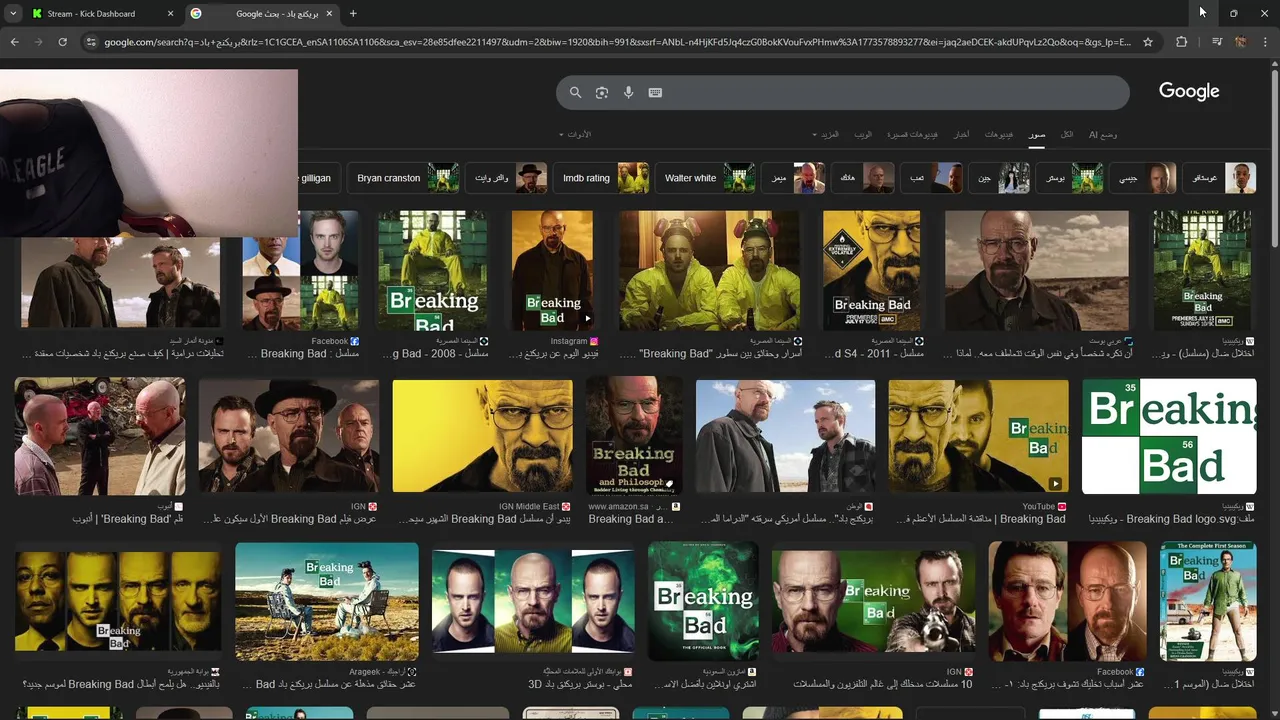Click the browser address bar URL
The image size is (1280, 720).
(x=618, y=42)
